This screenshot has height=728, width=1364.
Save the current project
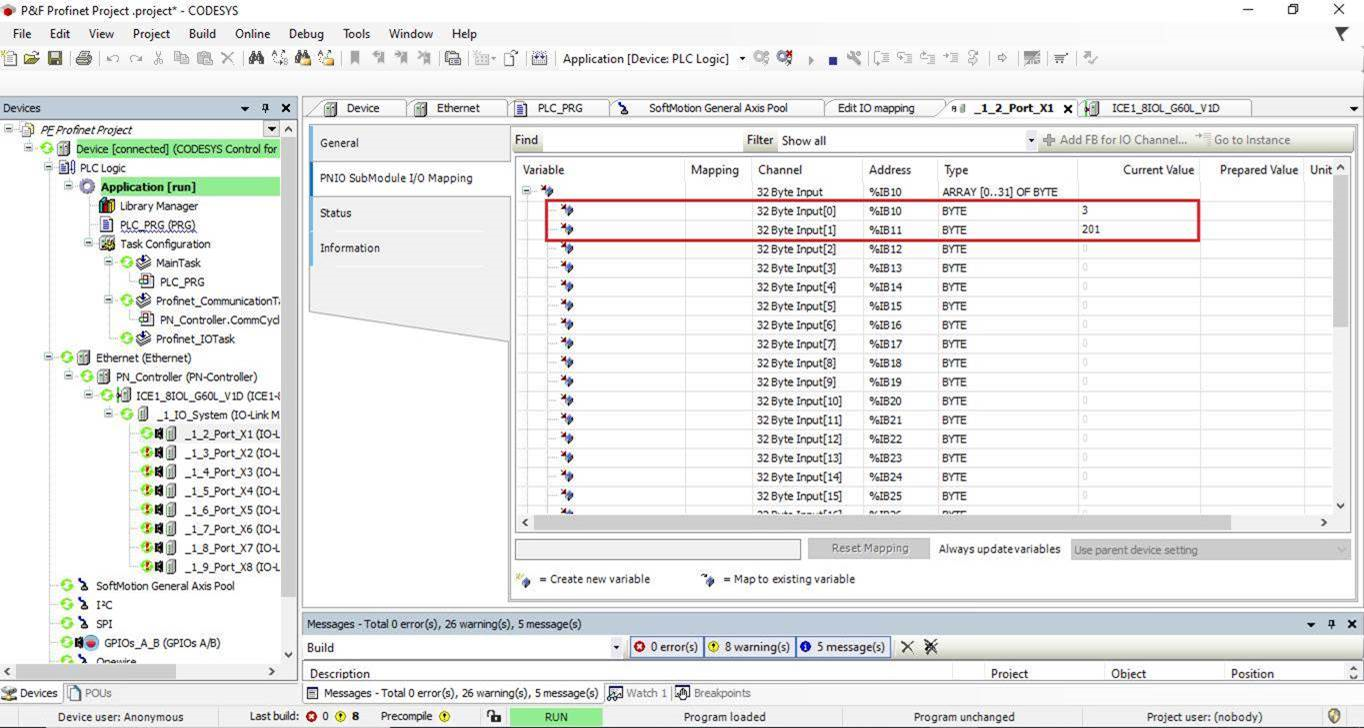click(x=55, y=57)
